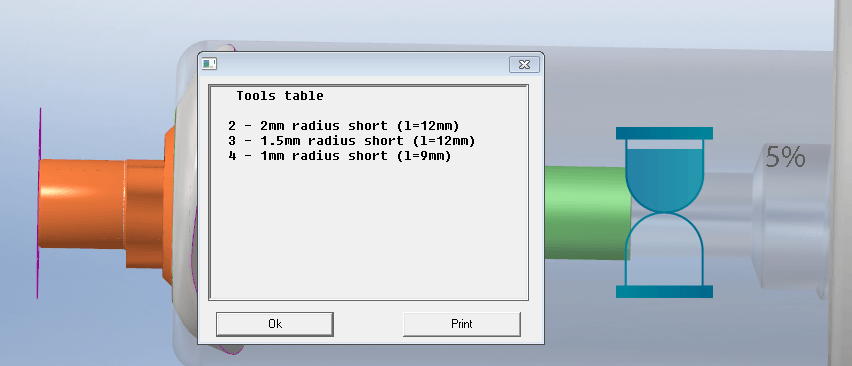The height and width of the screenshot is (366, 852).
Task: Close the Tools table dialog with X
Action: 524,65
